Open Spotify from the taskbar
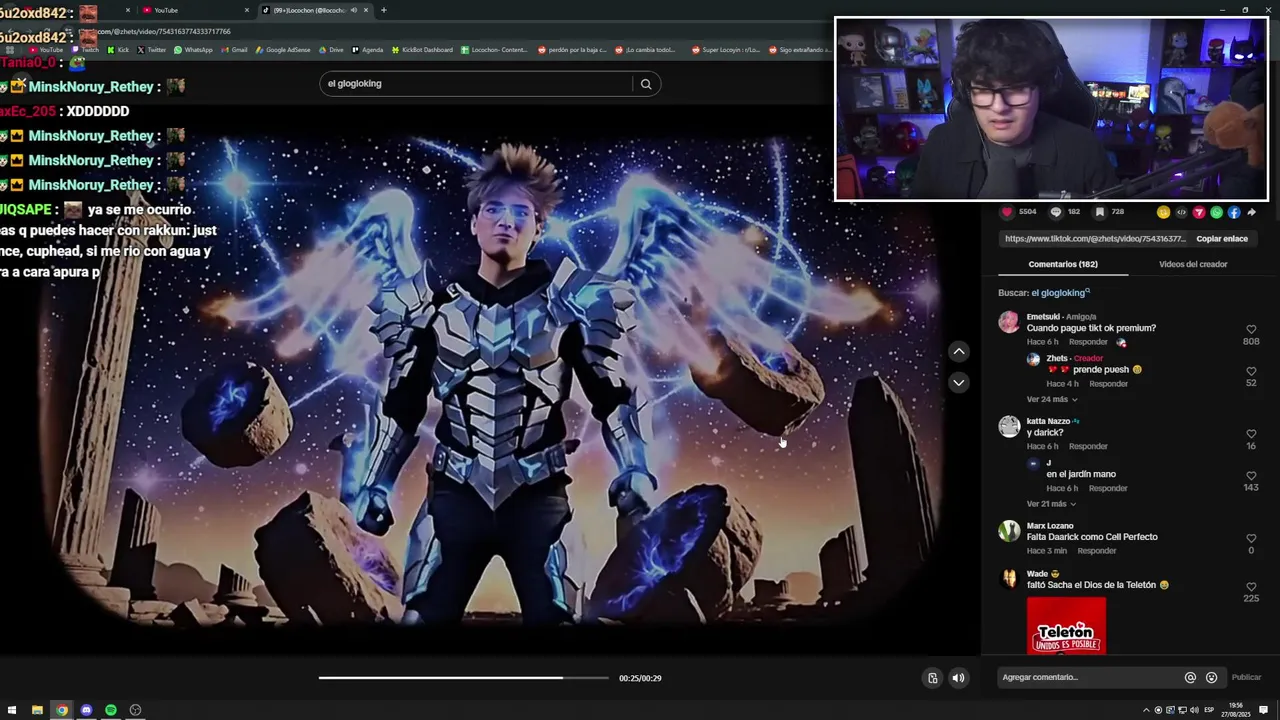The width and height of the screenshot is (1280, 720). pos(111,710)
